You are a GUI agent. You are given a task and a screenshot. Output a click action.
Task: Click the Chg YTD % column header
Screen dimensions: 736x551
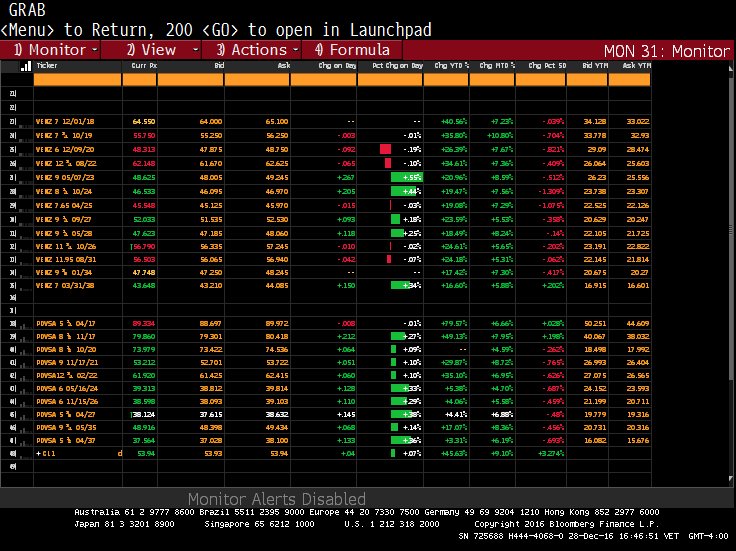452,66
